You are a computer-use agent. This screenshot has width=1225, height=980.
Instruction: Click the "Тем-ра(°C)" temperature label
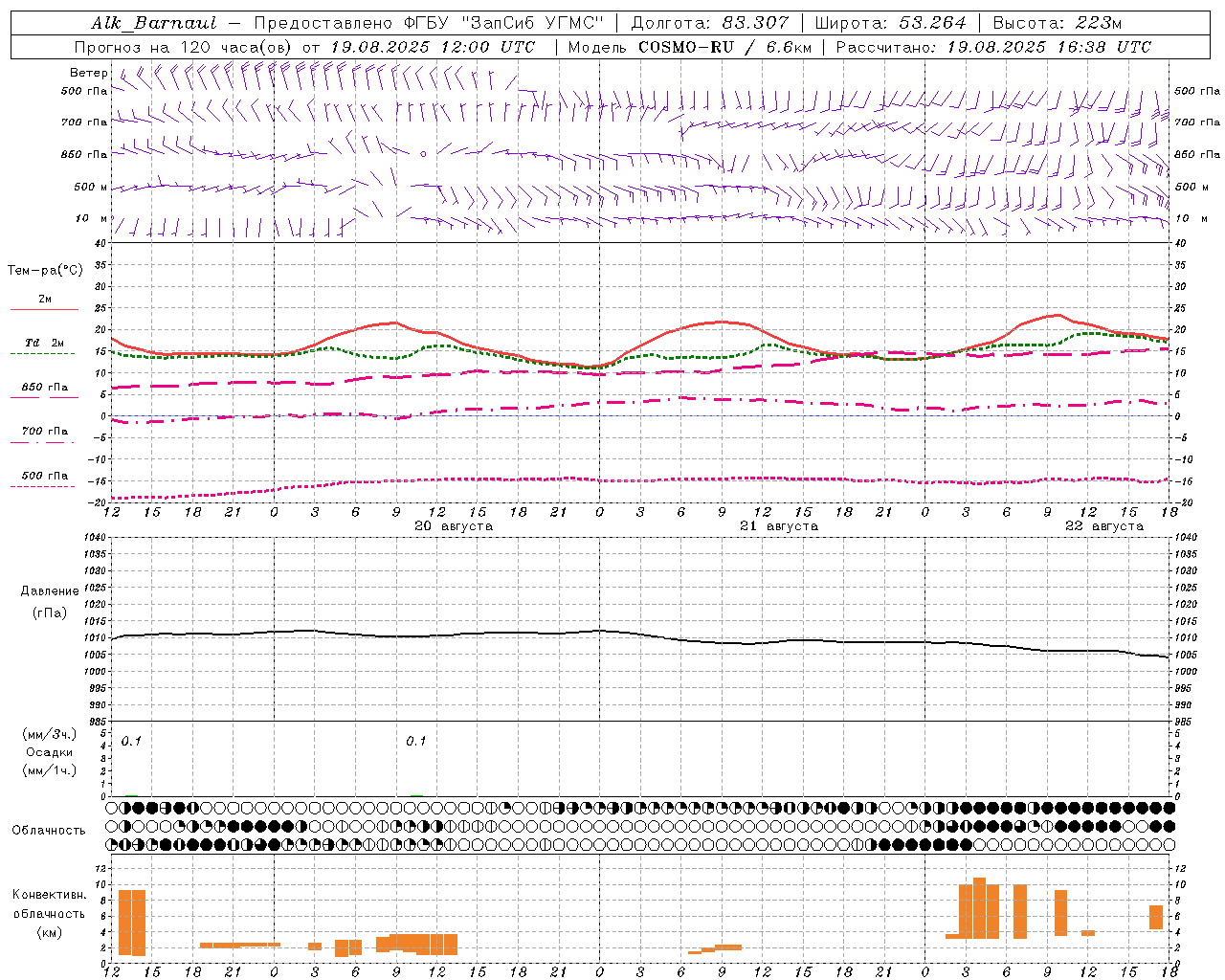[45, 271]
